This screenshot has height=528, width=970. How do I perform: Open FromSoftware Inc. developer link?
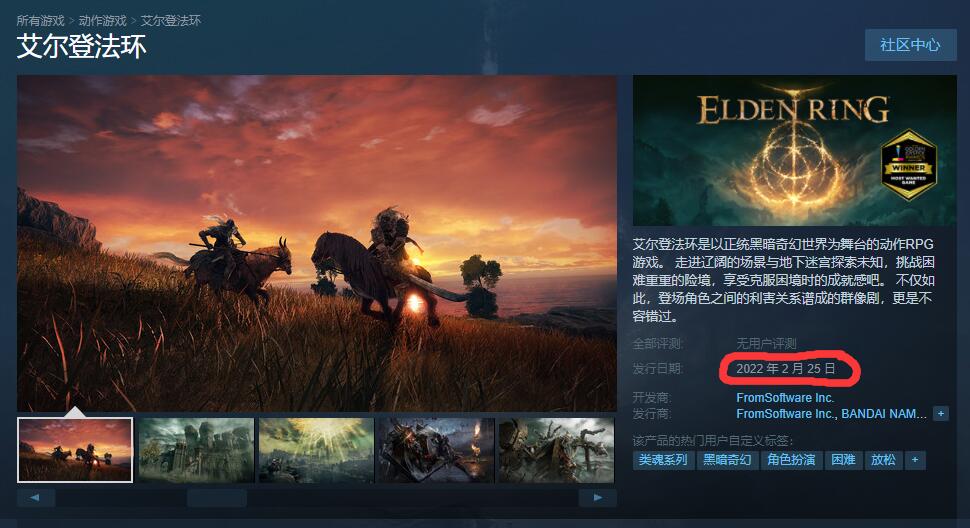pos(785,398)
